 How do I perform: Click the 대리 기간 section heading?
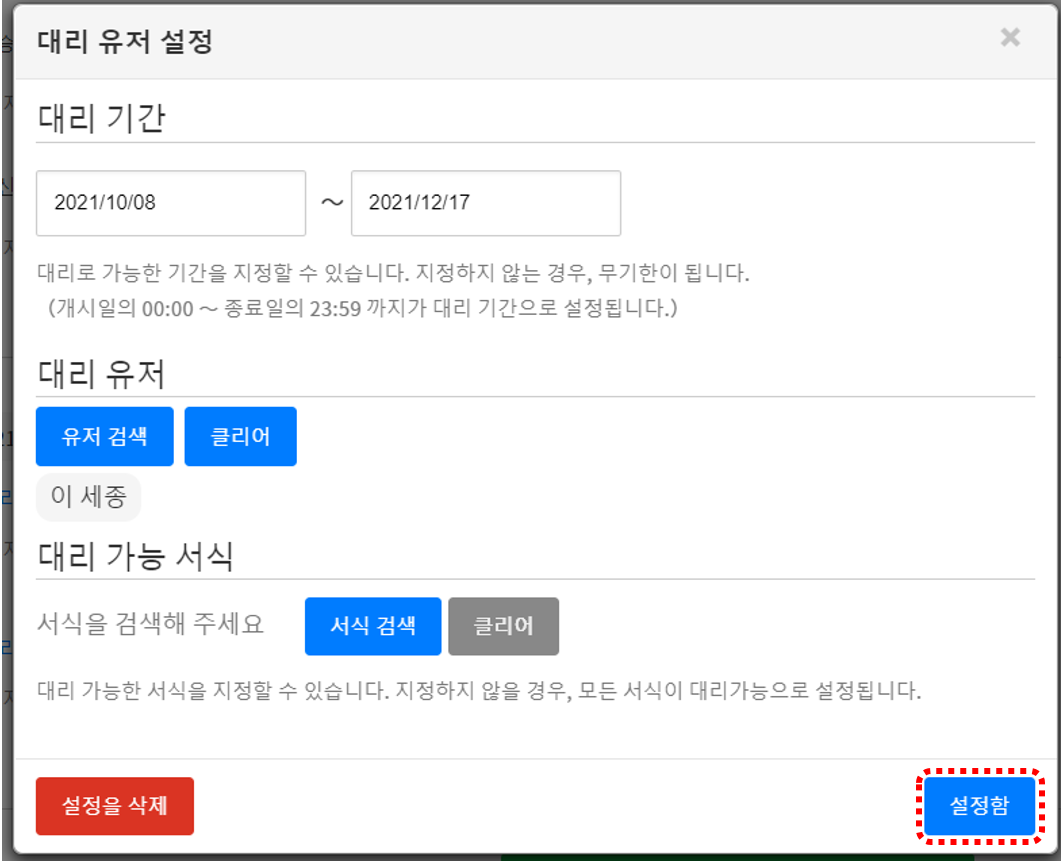pyautogui.click(x=101, y=119)
